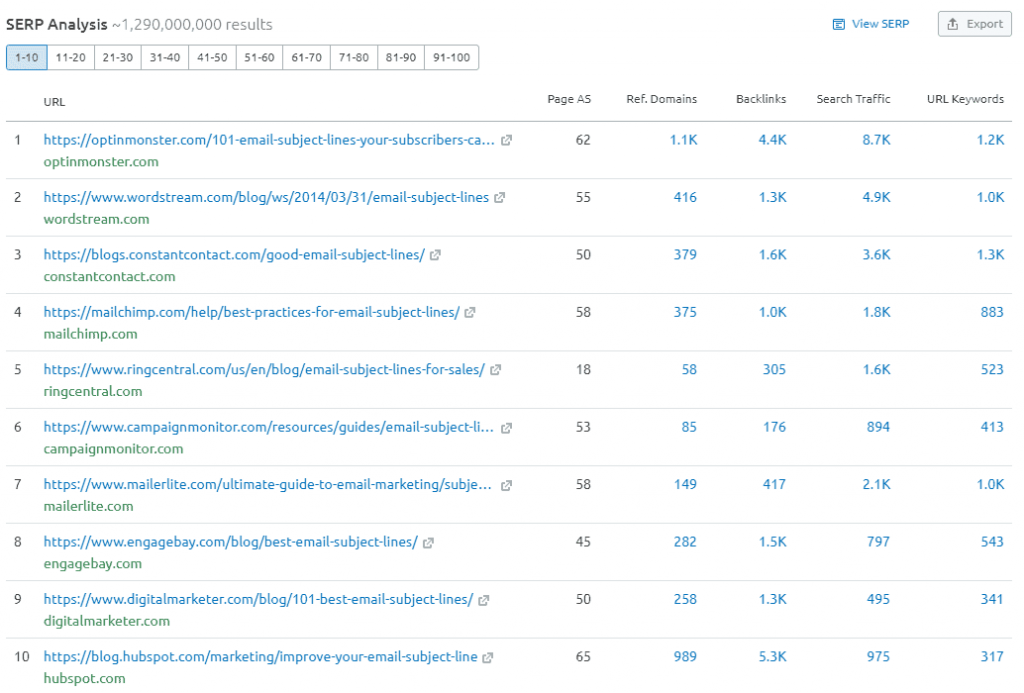The image size is (1024, 693).
Task: Open optinmonster referring domains value 1.1K
Action: [x=683, y=140]
